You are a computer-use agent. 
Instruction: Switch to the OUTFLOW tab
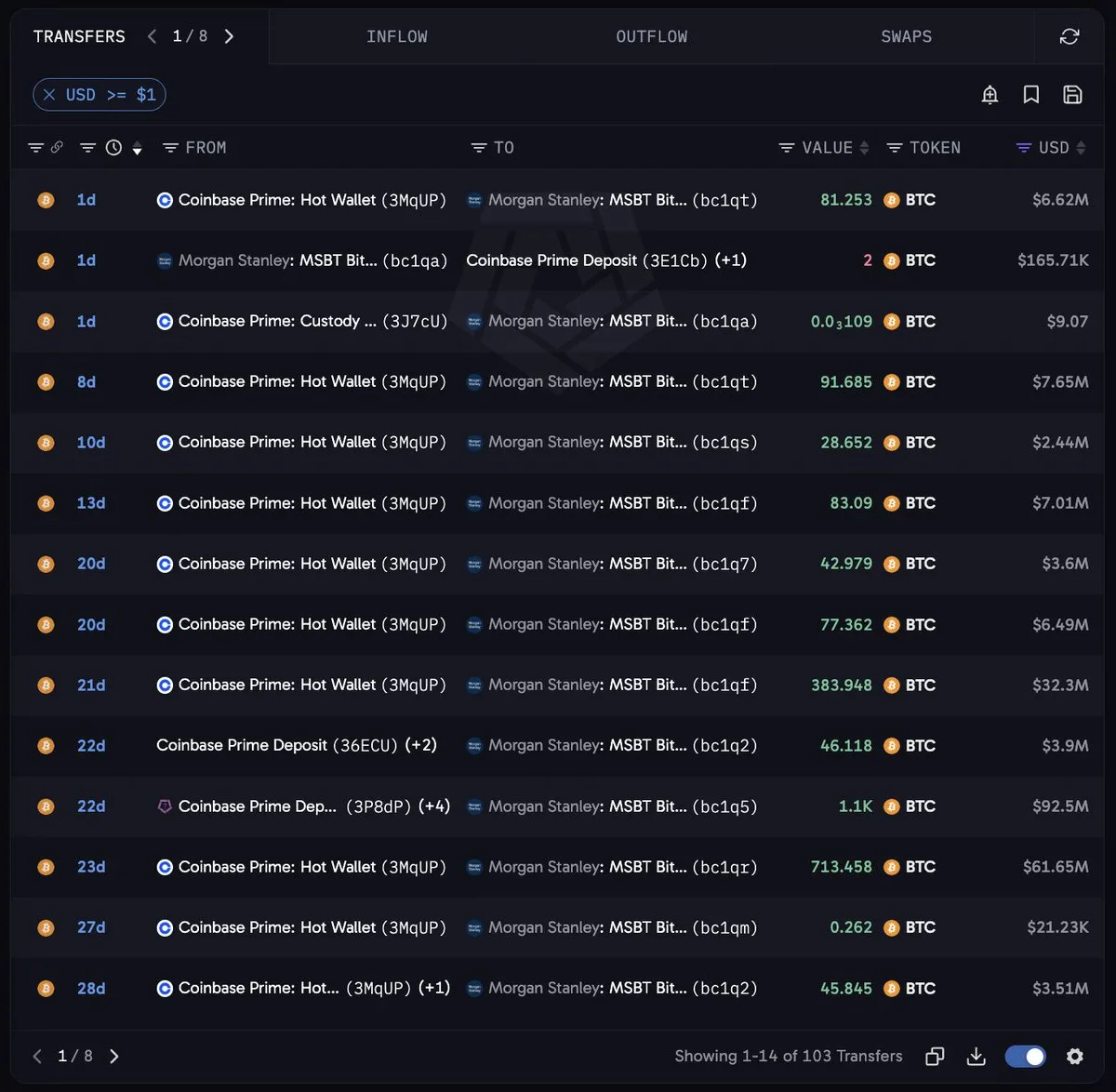652,36
